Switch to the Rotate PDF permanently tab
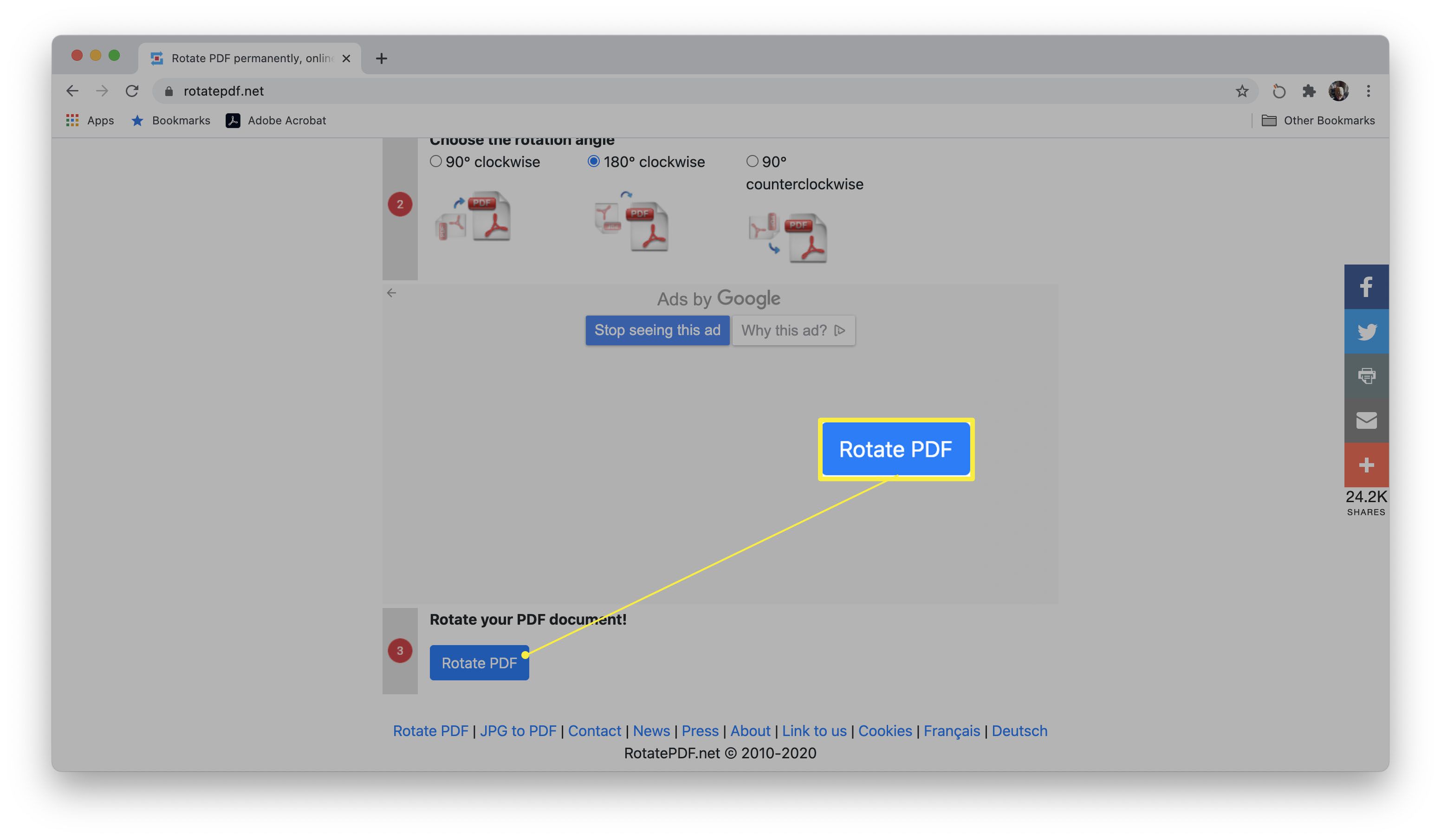 click(249, 58)
